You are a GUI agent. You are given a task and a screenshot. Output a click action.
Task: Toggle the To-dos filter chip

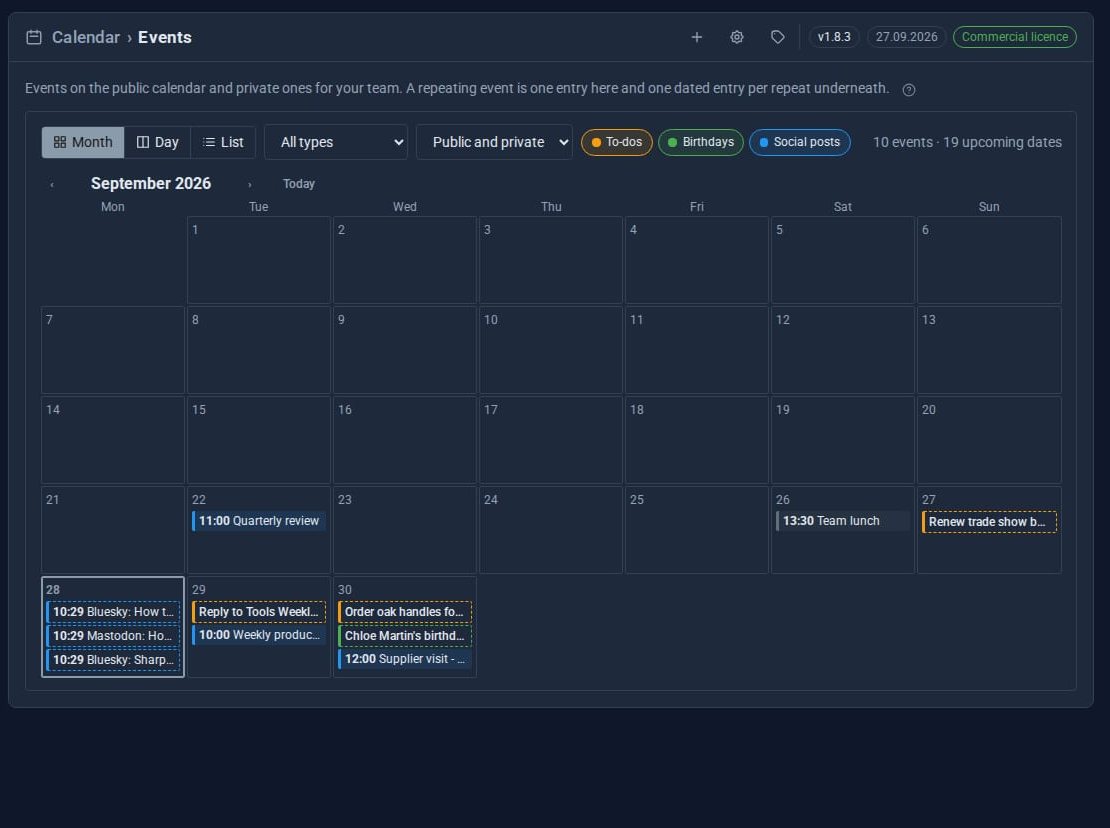(x=617, y=142)
